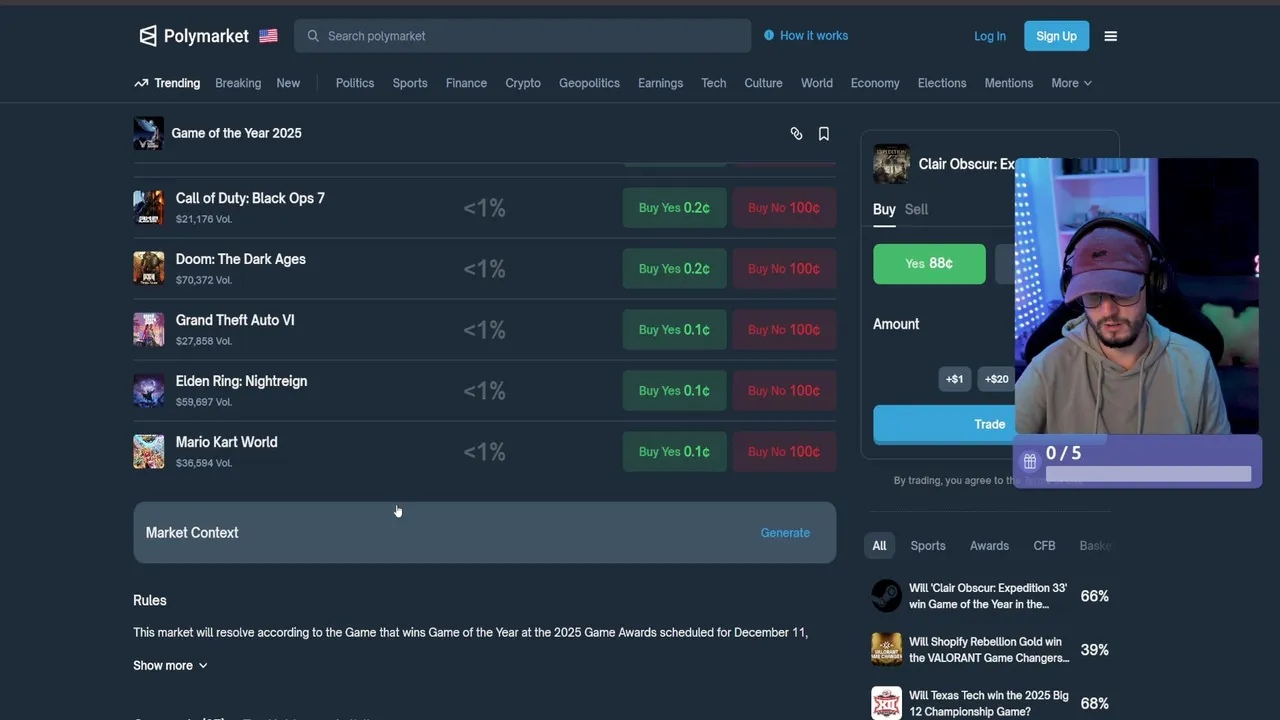Click the Elden Ring: Nightreign image
This screenshot has width=1280, height=720.
tap(148, 390)
